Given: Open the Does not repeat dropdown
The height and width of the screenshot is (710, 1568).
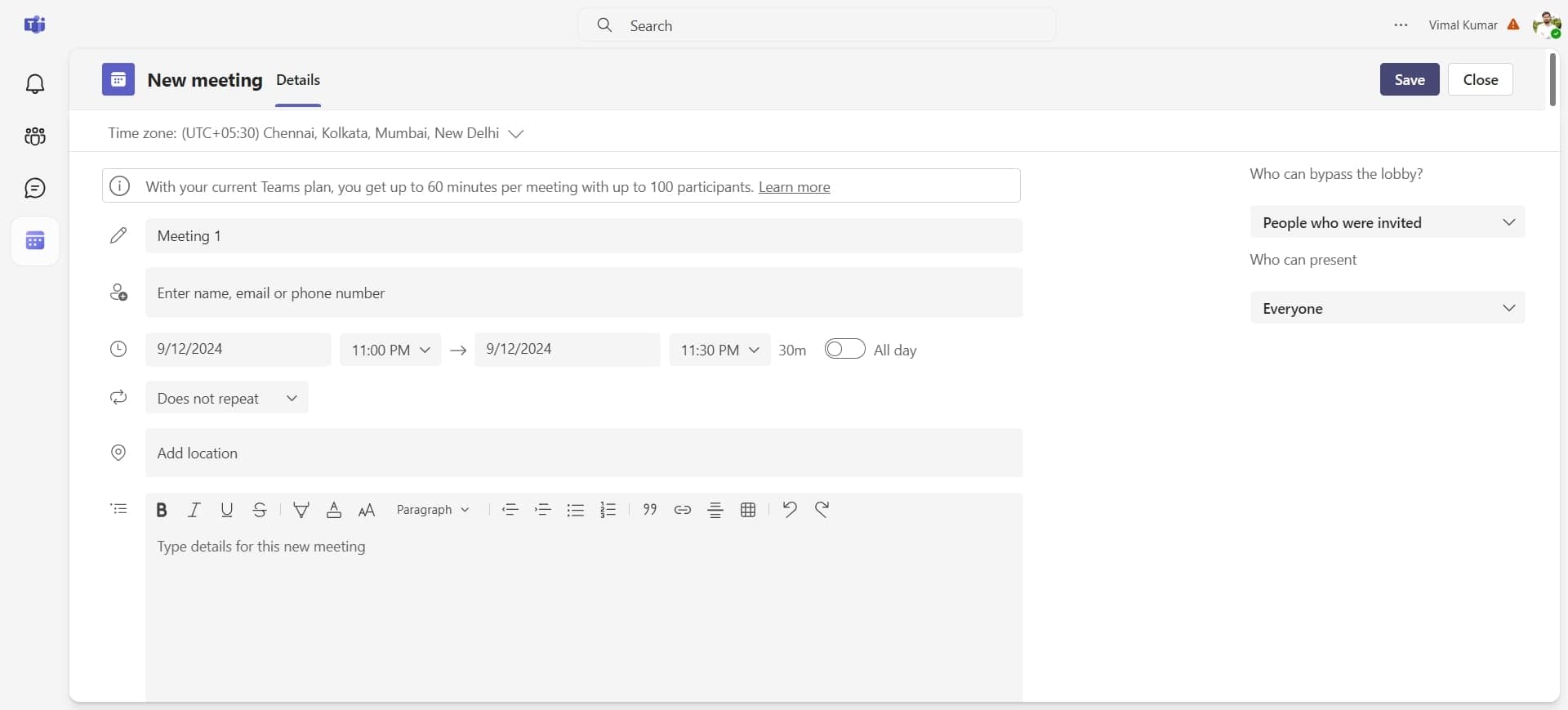Looking at the screenshot, I should pyautogui.click(x=227, y=398).
